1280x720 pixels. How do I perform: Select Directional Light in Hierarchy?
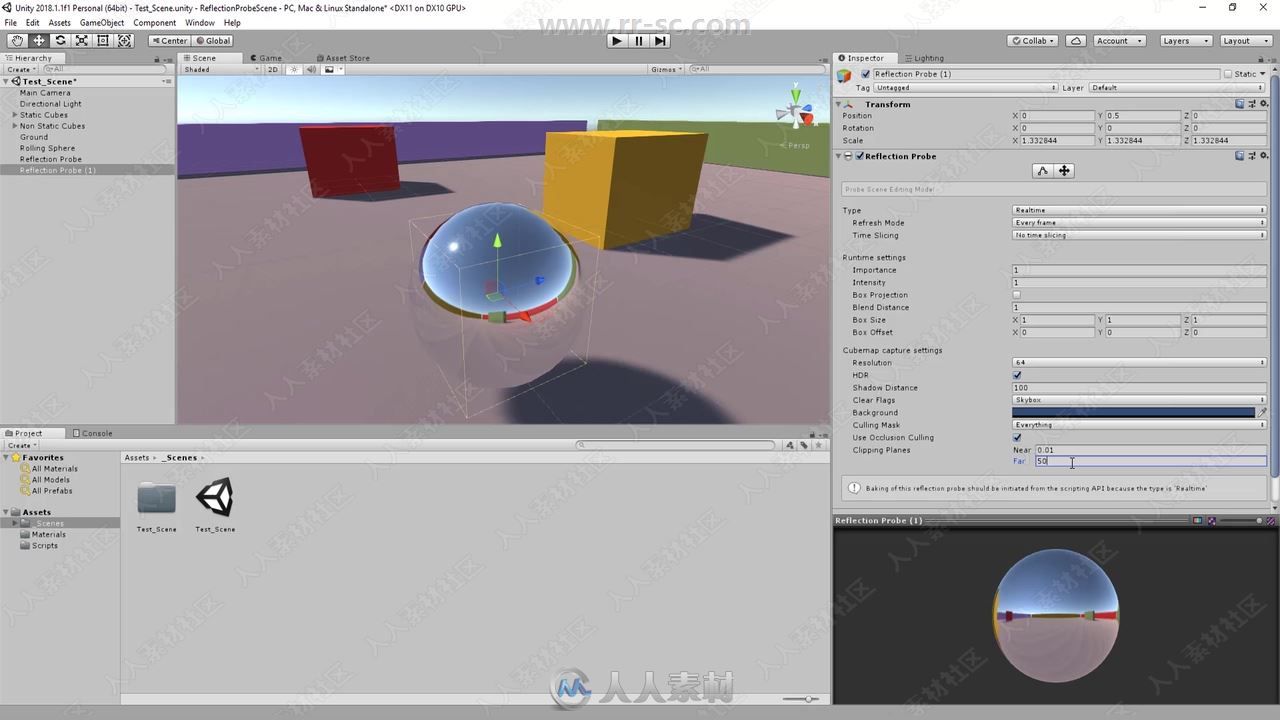coord(51,104)
